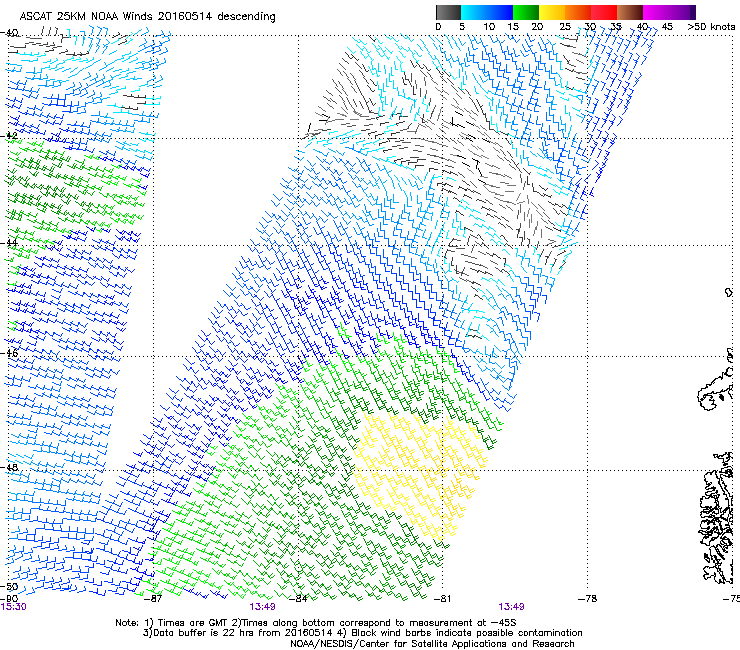Click the >50 knots legend label
Viewport: 740px width, 650px height.
point(711,27)
